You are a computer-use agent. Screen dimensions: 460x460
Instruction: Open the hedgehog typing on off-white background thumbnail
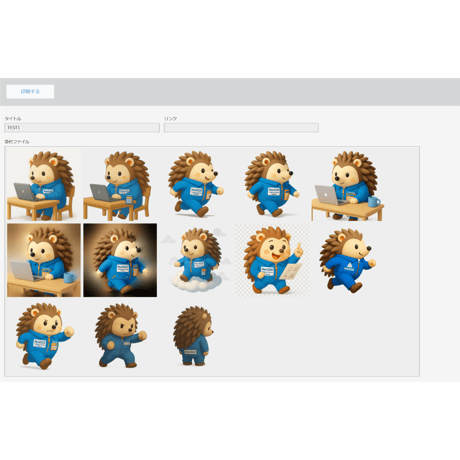coord(44,184)
